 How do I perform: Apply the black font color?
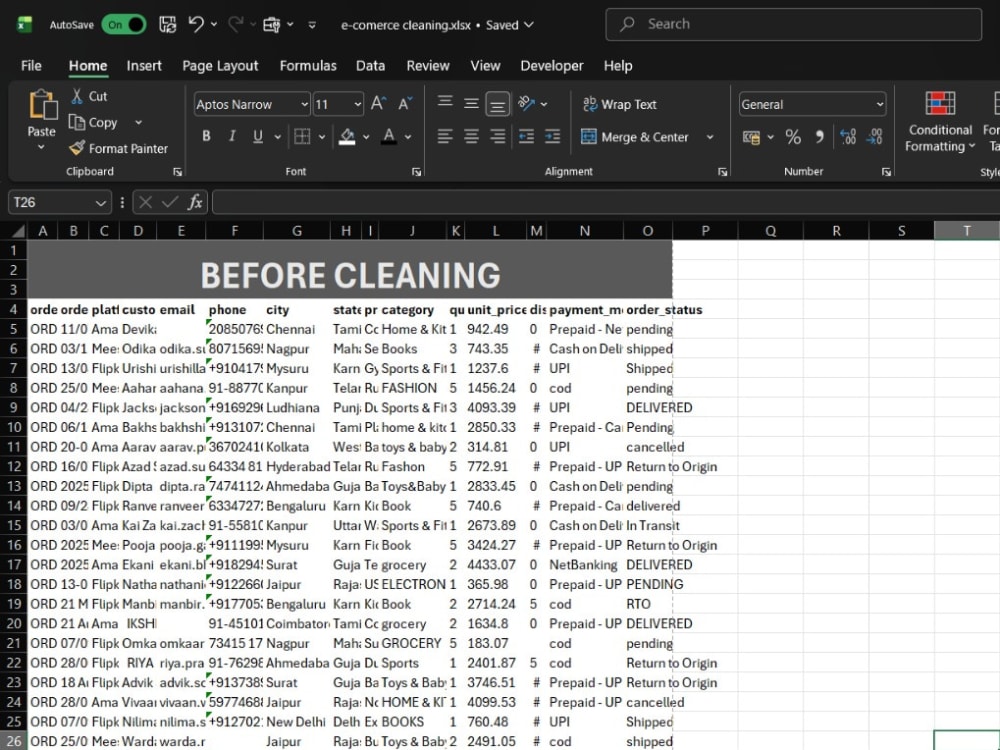click(389, 136)
